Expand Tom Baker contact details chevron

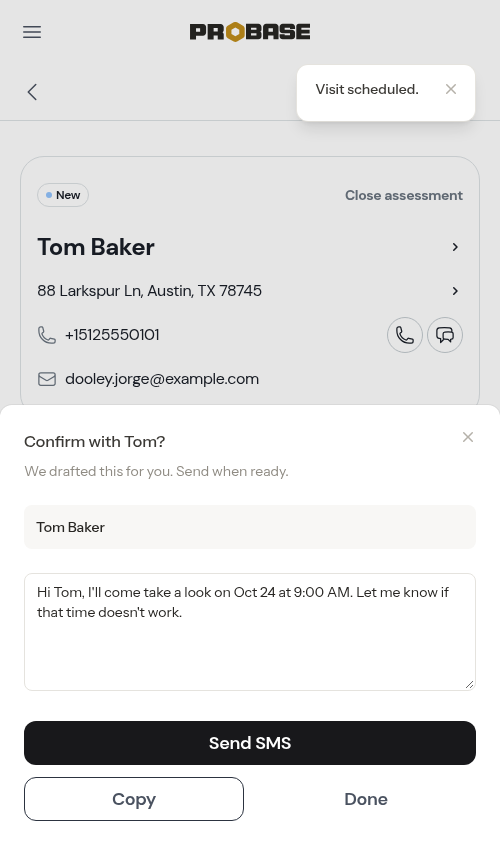click(x=455, y=247)
